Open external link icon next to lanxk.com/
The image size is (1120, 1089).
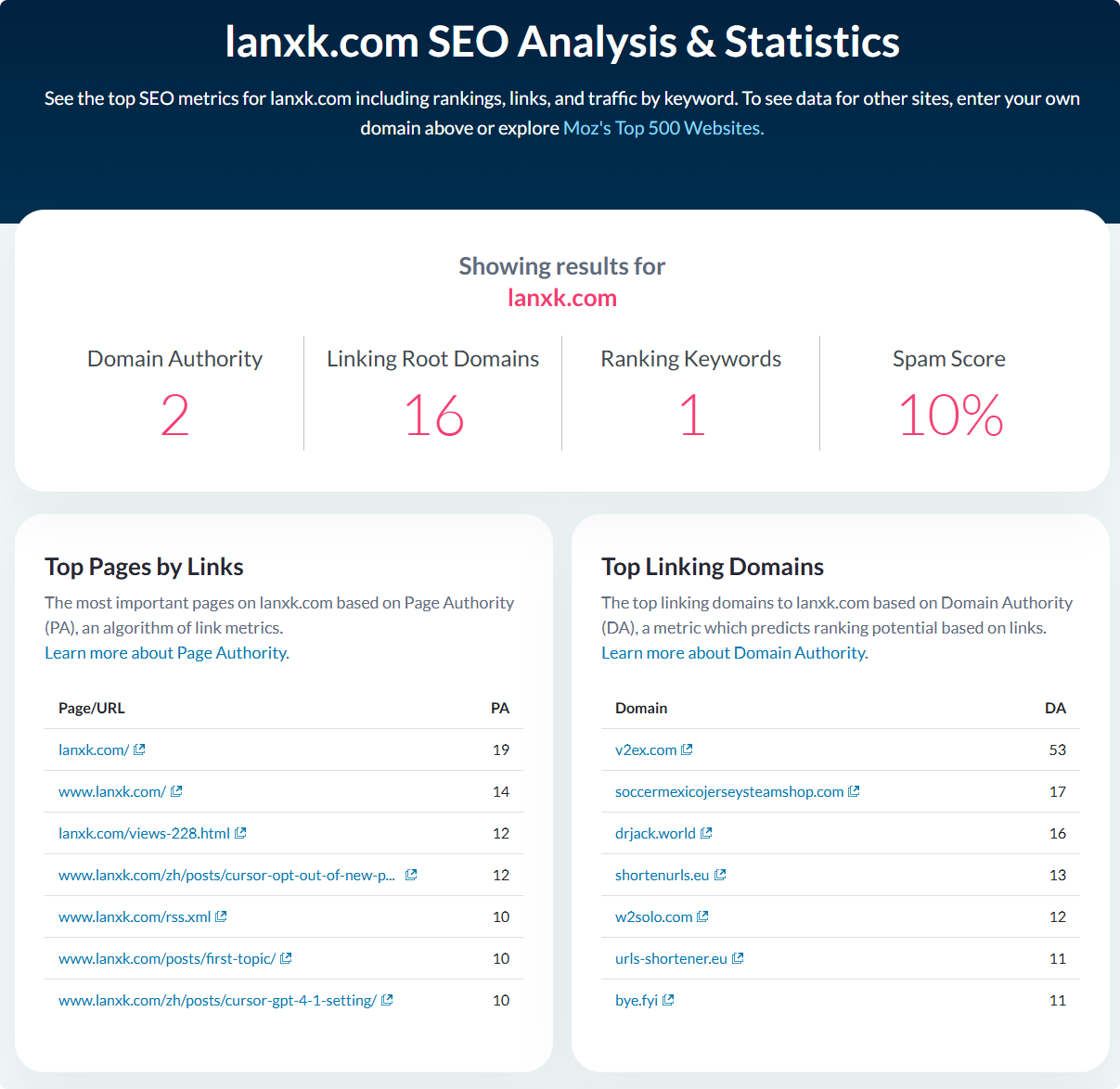tap(139, 749)
